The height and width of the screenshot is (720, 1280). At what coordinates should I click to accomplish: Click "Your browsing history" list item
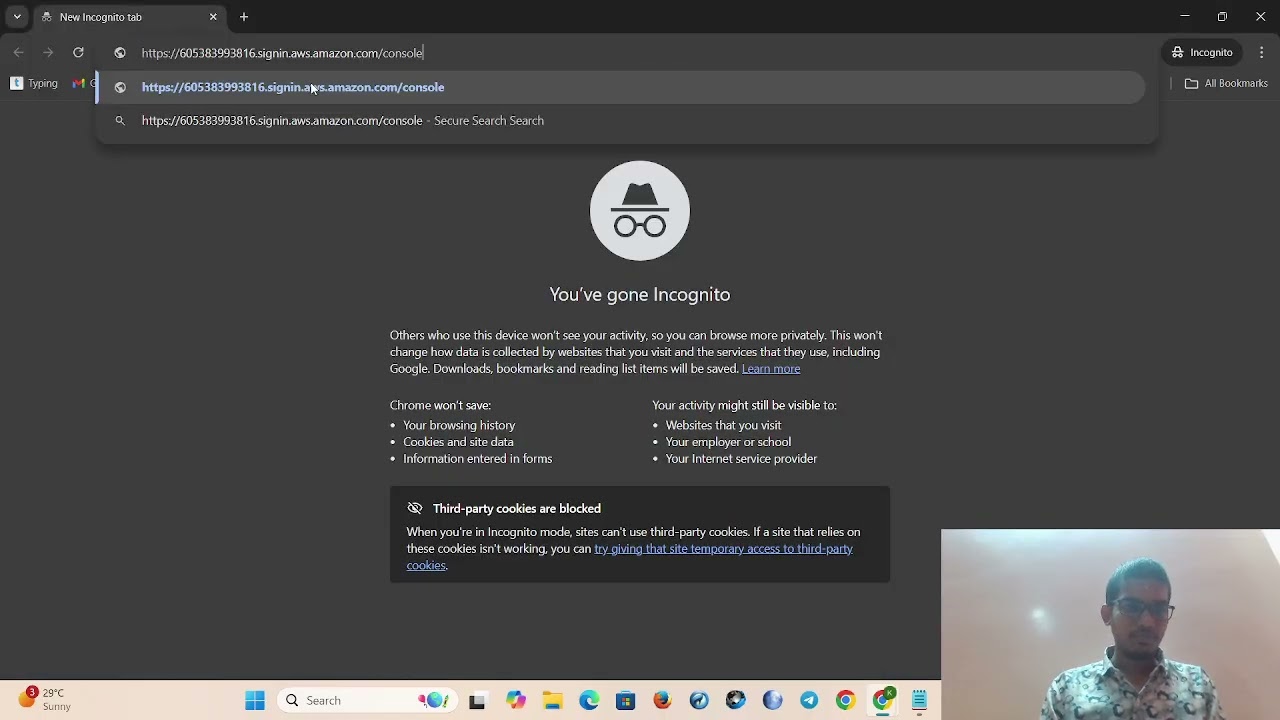click(x=459, y=425)
